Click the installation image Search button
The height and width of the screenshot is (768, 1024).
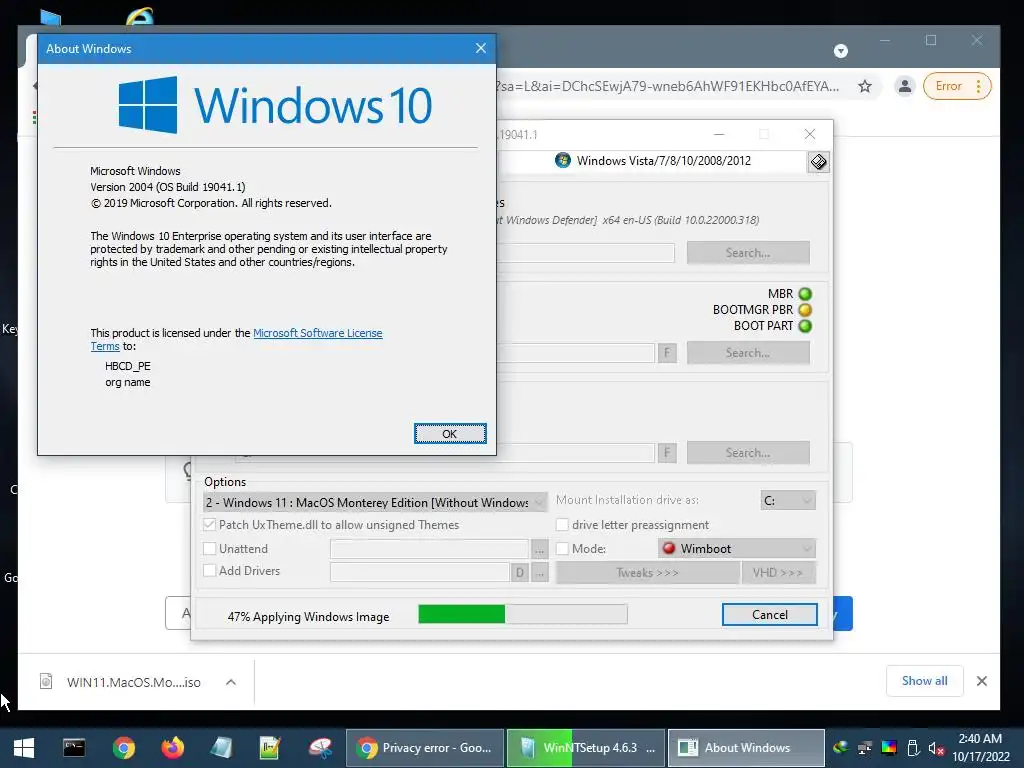(748, 253)
